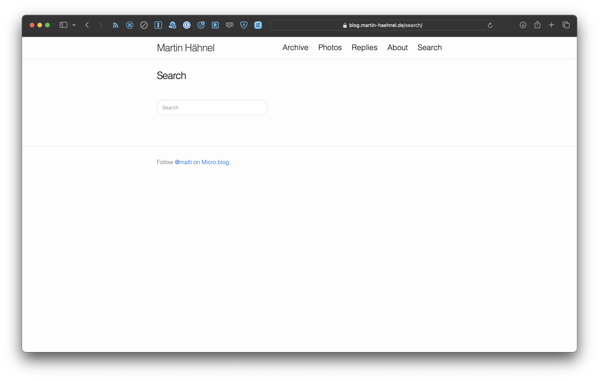The width and height of the screenshot is (599, 381).
Task: Open the Replies navigation item
Action: tap(364, 47)
